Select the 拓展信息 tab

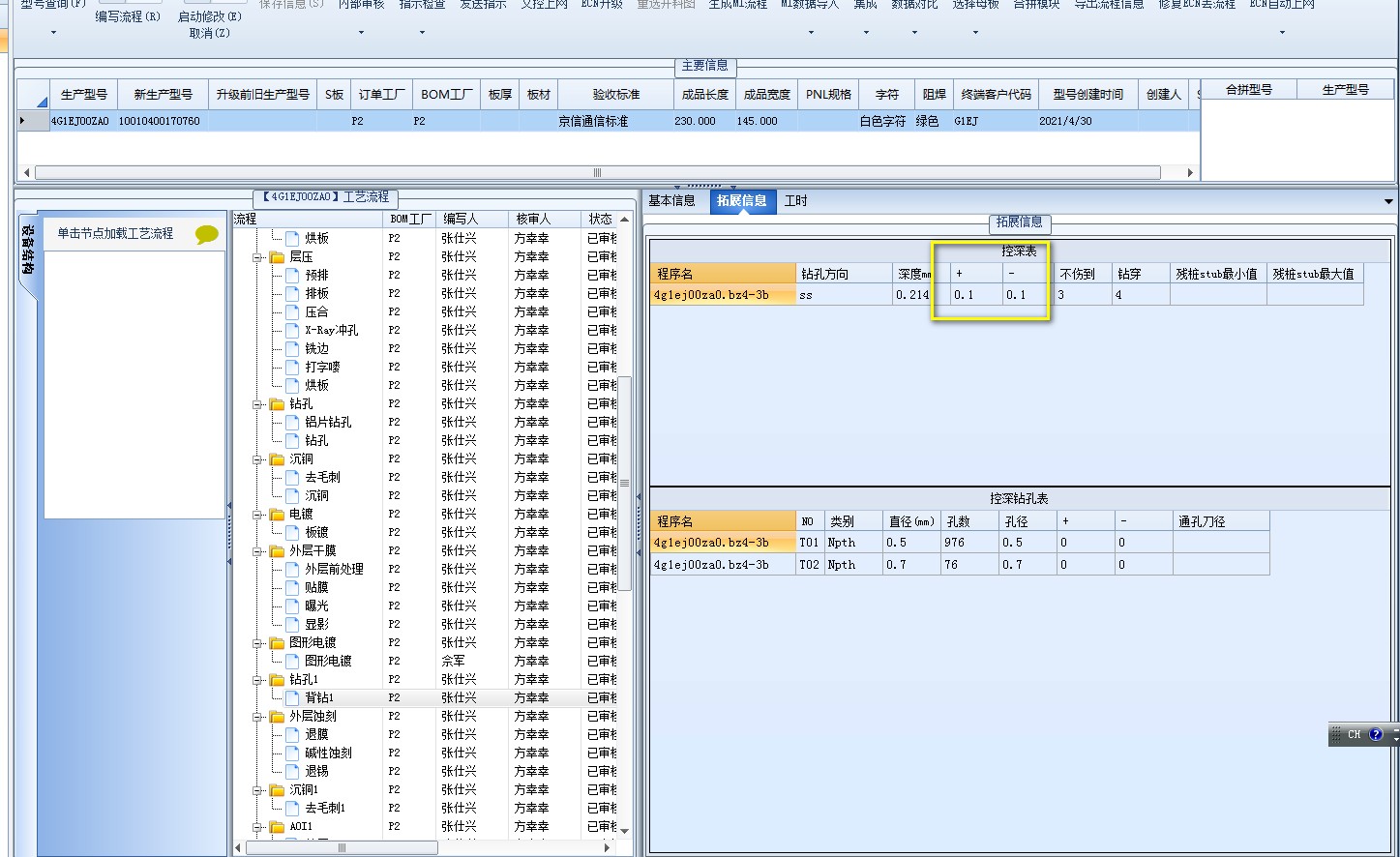(742, 201)
